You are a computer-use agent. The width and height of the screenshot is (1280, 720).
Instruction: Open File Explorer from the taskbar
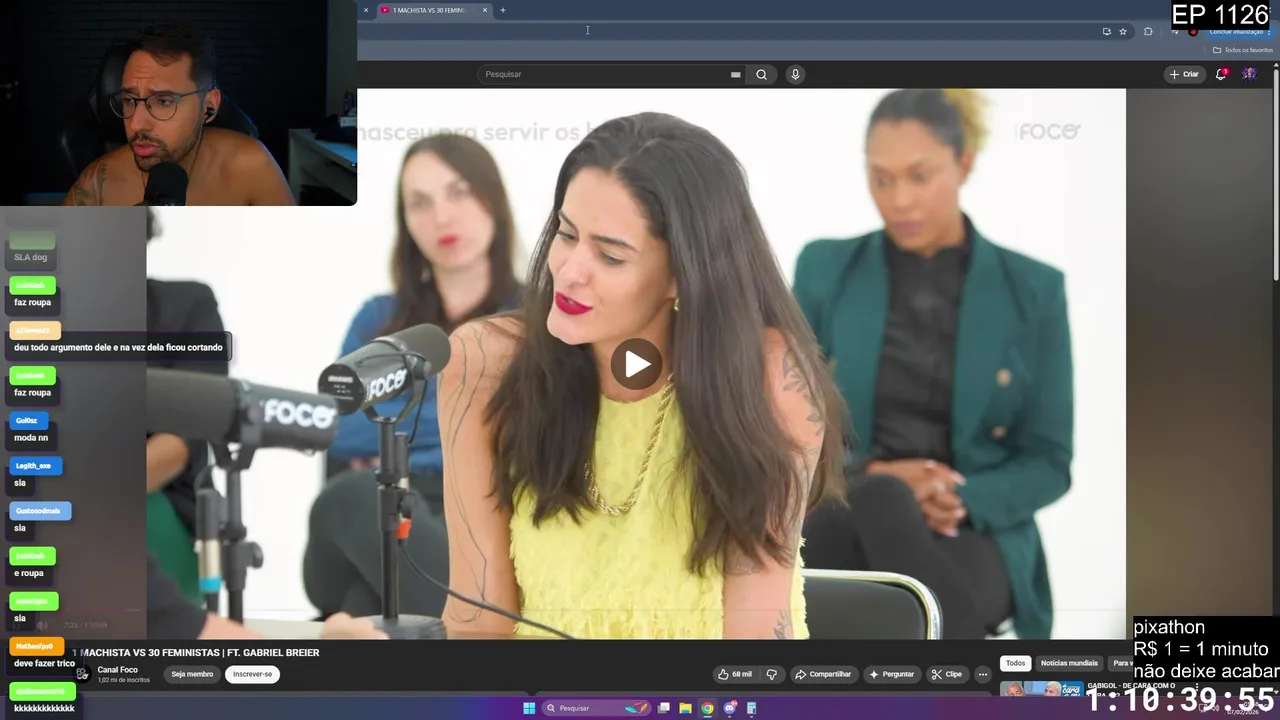click(685, 708)
